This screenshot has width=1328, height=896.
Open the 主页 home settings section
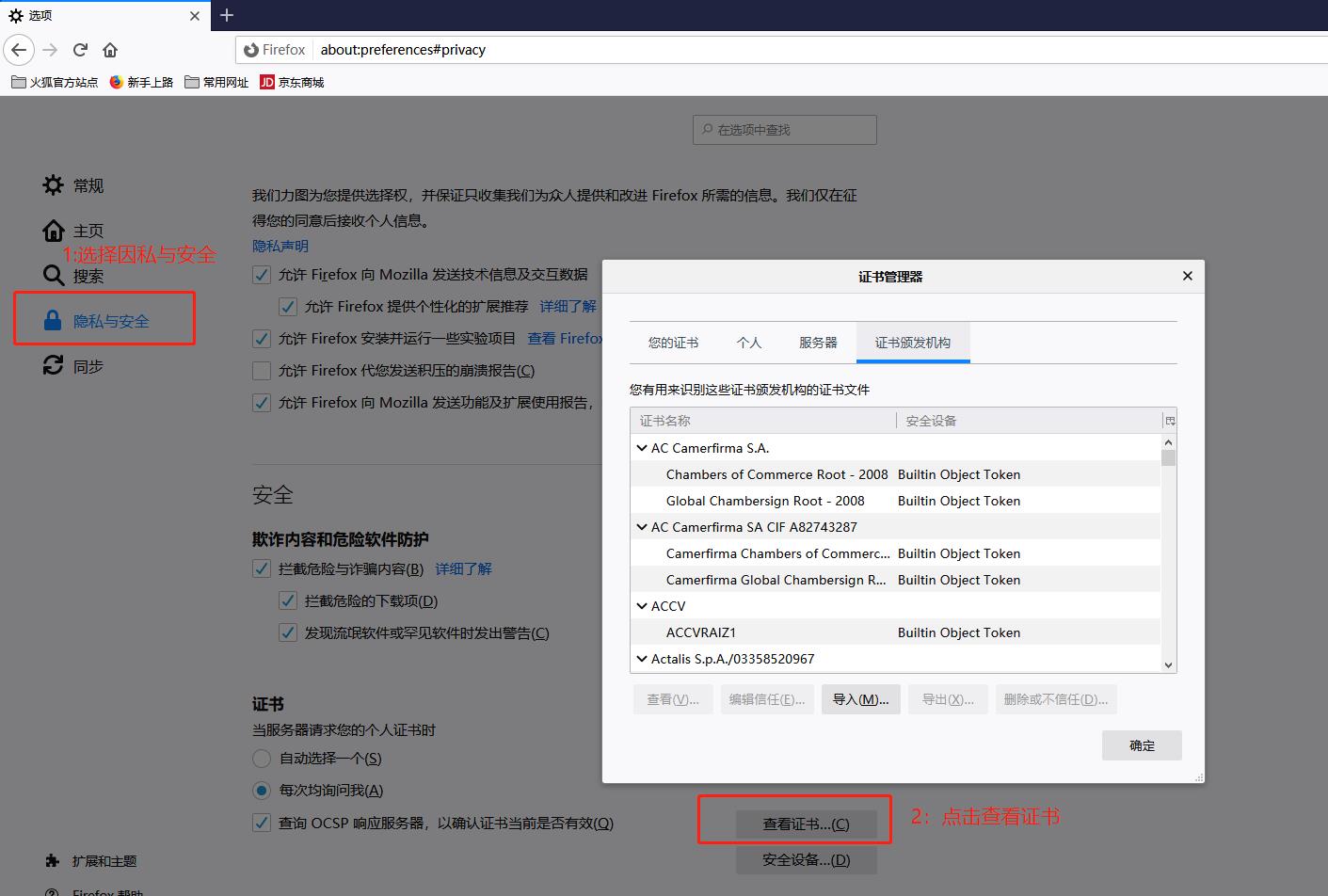[54, 230]
